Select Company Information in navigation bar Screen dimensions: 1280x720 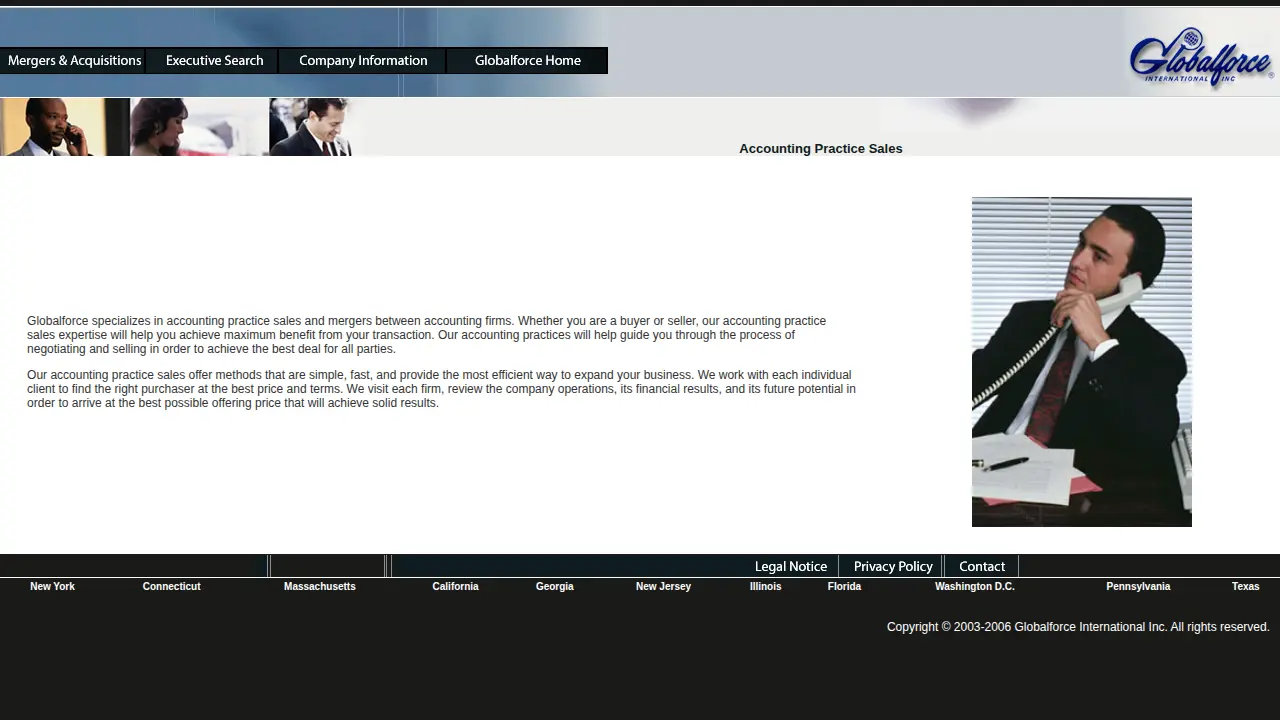[x=363, y=60]
